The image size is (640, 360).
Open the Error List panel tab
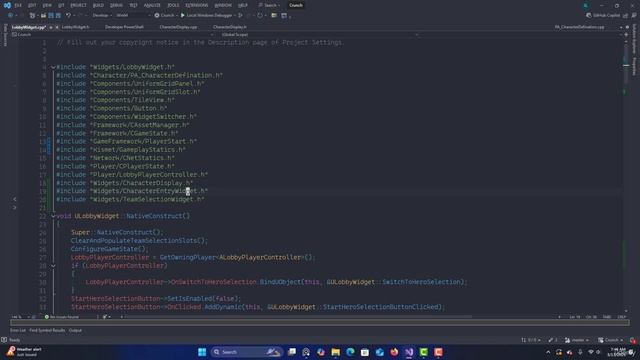(x=18, y=330)
